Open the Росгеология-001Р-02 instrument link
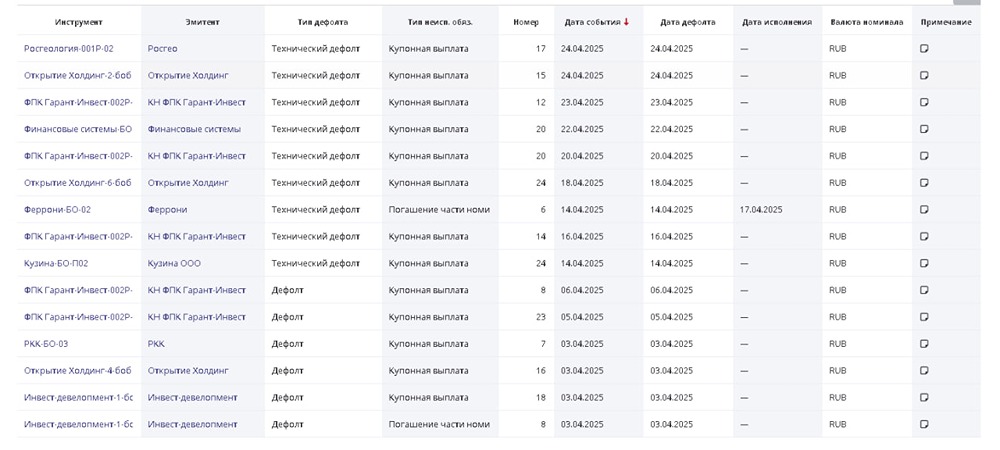Viewport: 1000px width, 450px height. pyautogui.click(x=69, y=48)
